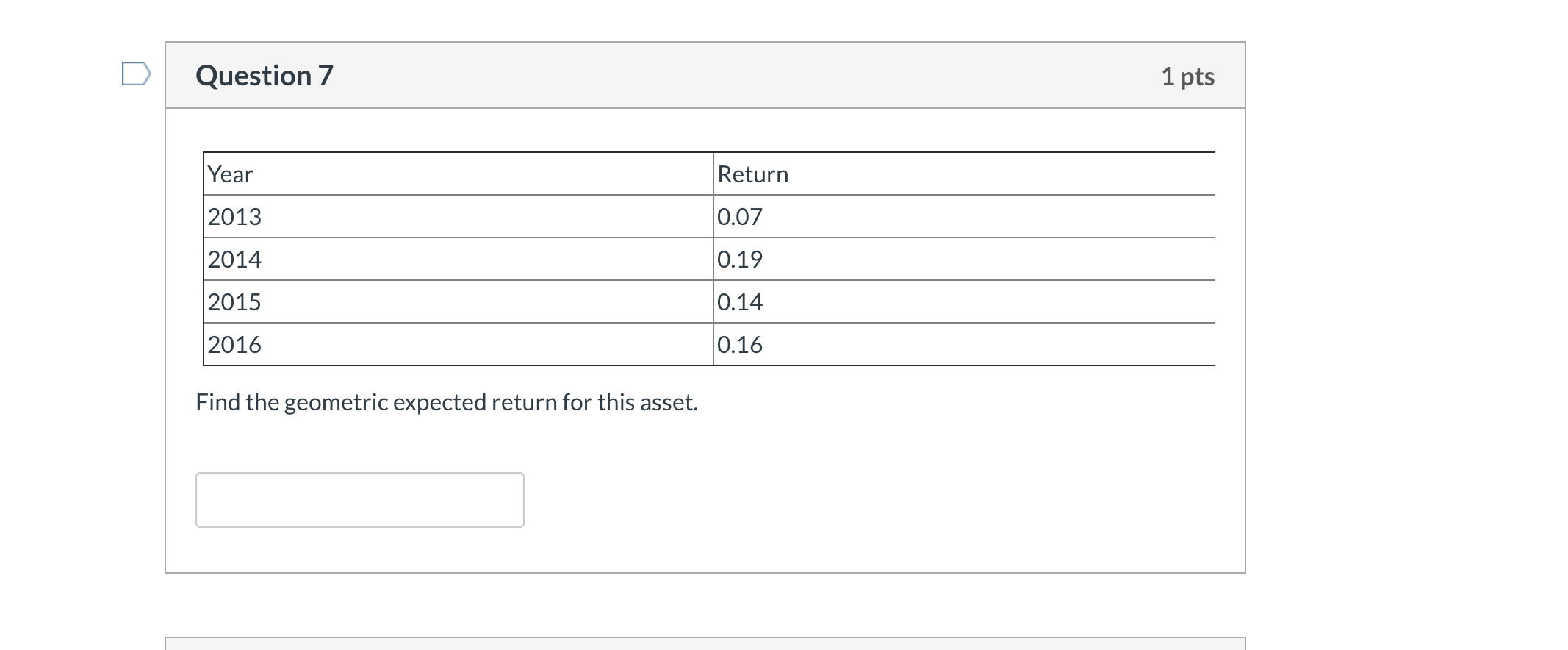Image resolution: width=1568 pixels, height=650 pixels.
Task: Click the Question 7 panel header bar
Action: [704, 74]
